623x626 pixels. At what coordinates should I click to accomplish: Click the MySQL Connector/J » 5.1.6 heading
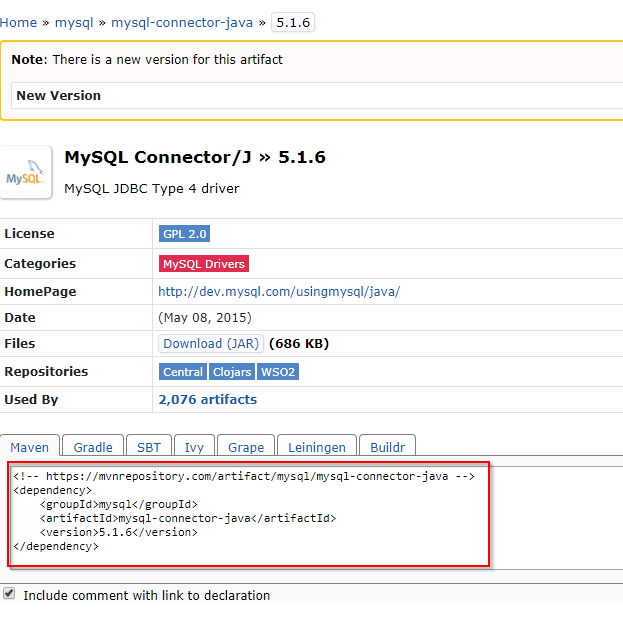[195, 157]
